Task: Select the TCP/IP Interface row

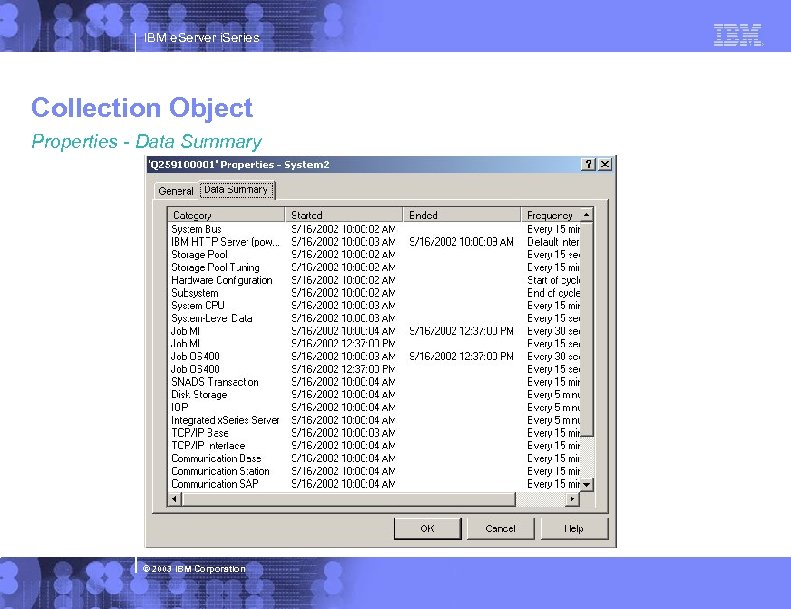Action: click(374, 446)
